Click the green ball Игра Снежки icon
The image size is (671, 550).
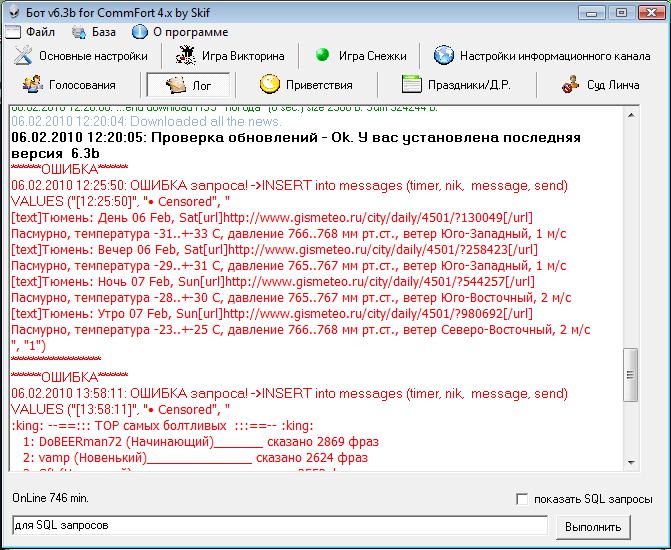(x=322, y=56)
